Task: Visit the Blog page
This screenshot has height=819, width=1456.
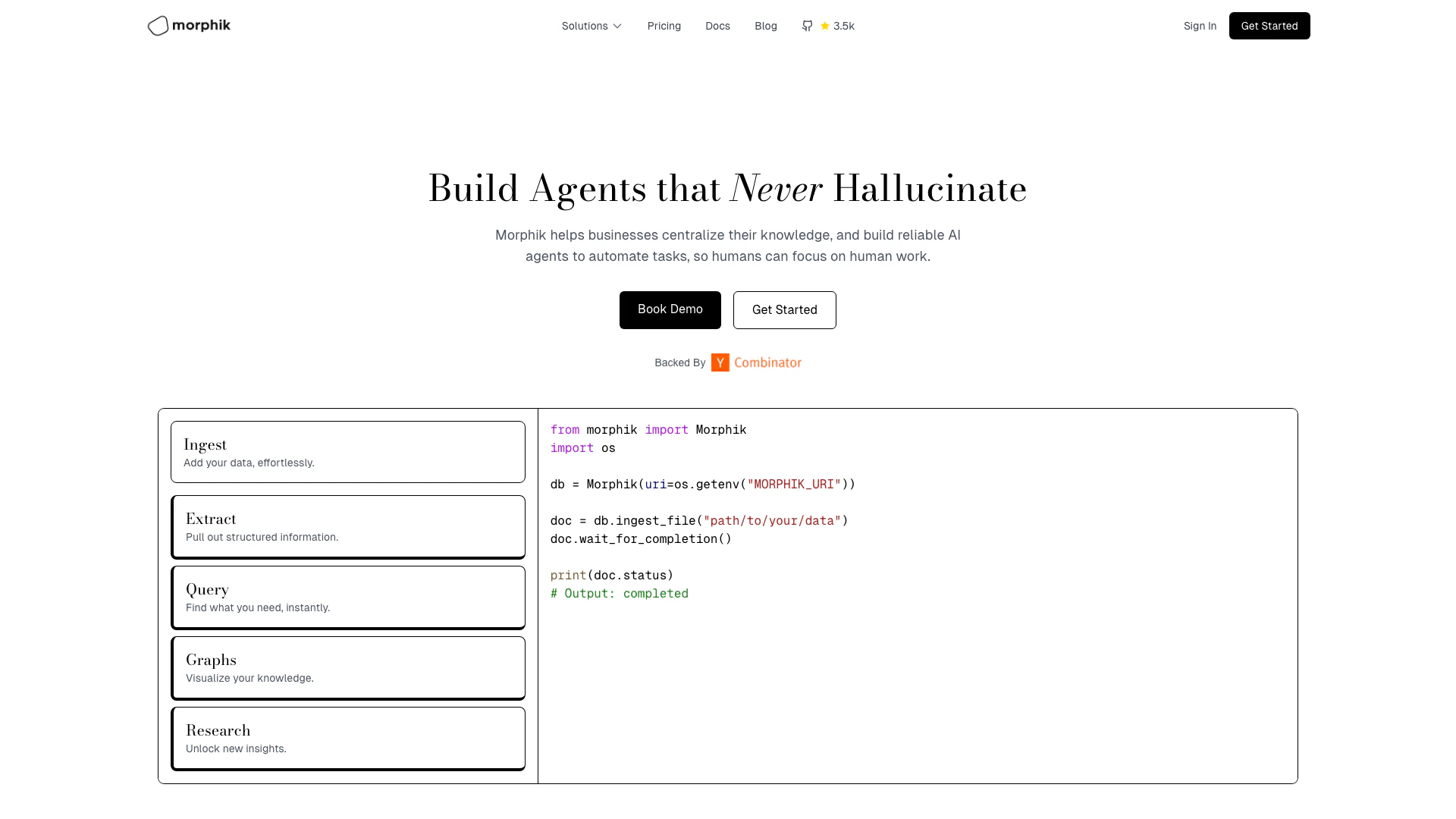Action: click(x=765, y=26)
